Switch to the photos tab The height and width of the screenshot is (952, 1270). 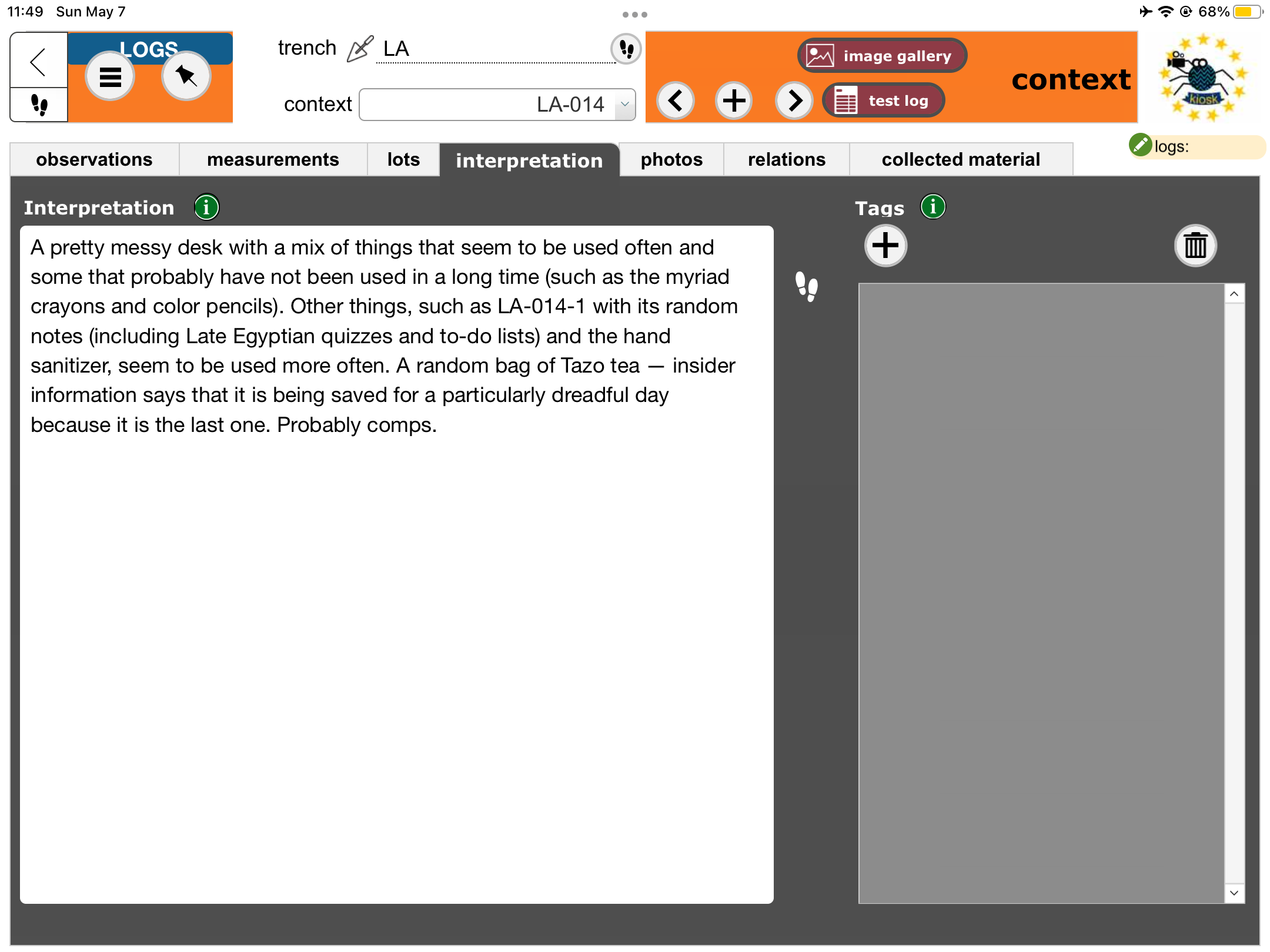[x=671, y=159]
